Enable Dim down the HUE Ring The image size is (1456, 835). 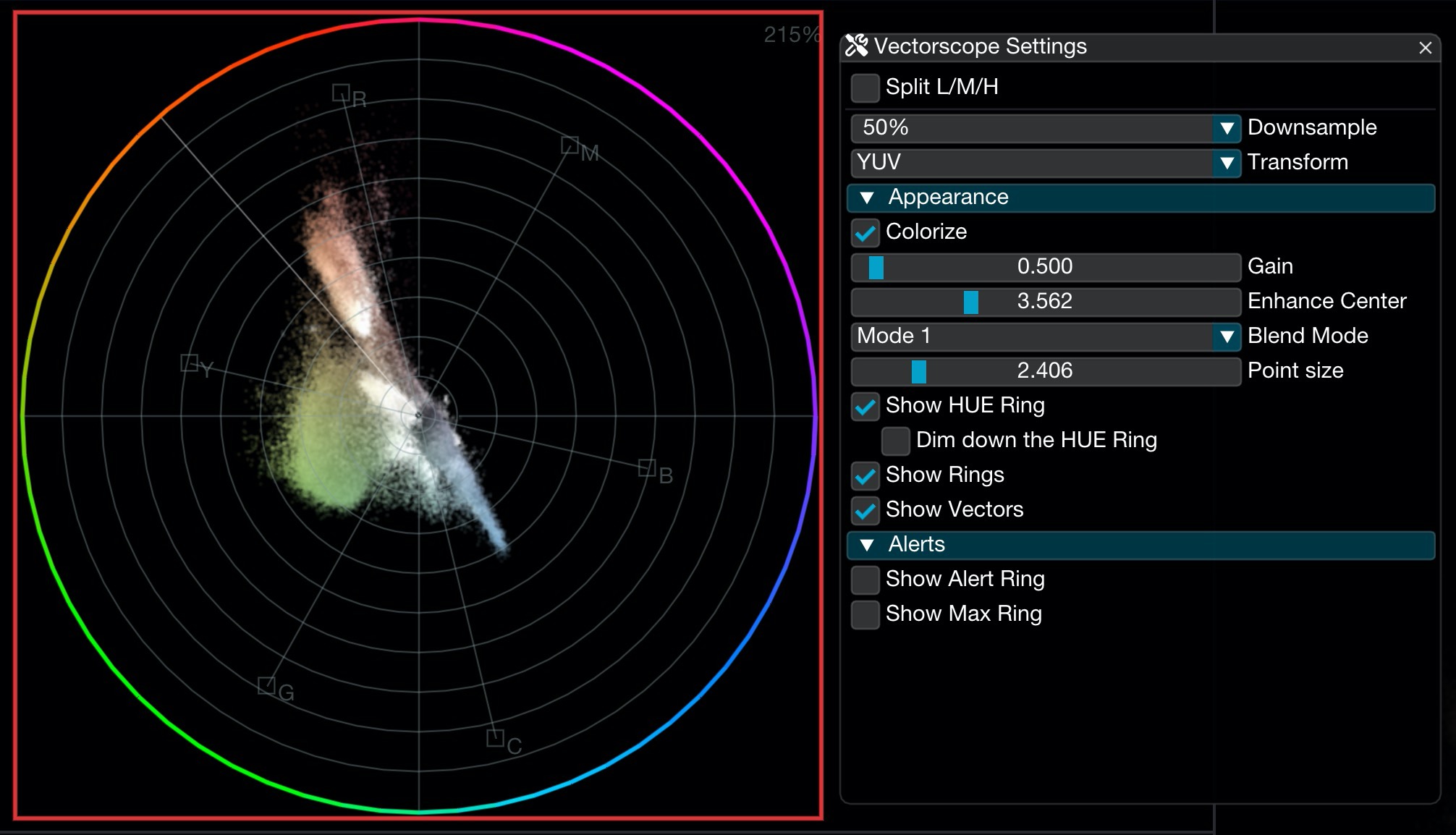tap(896, 440)
